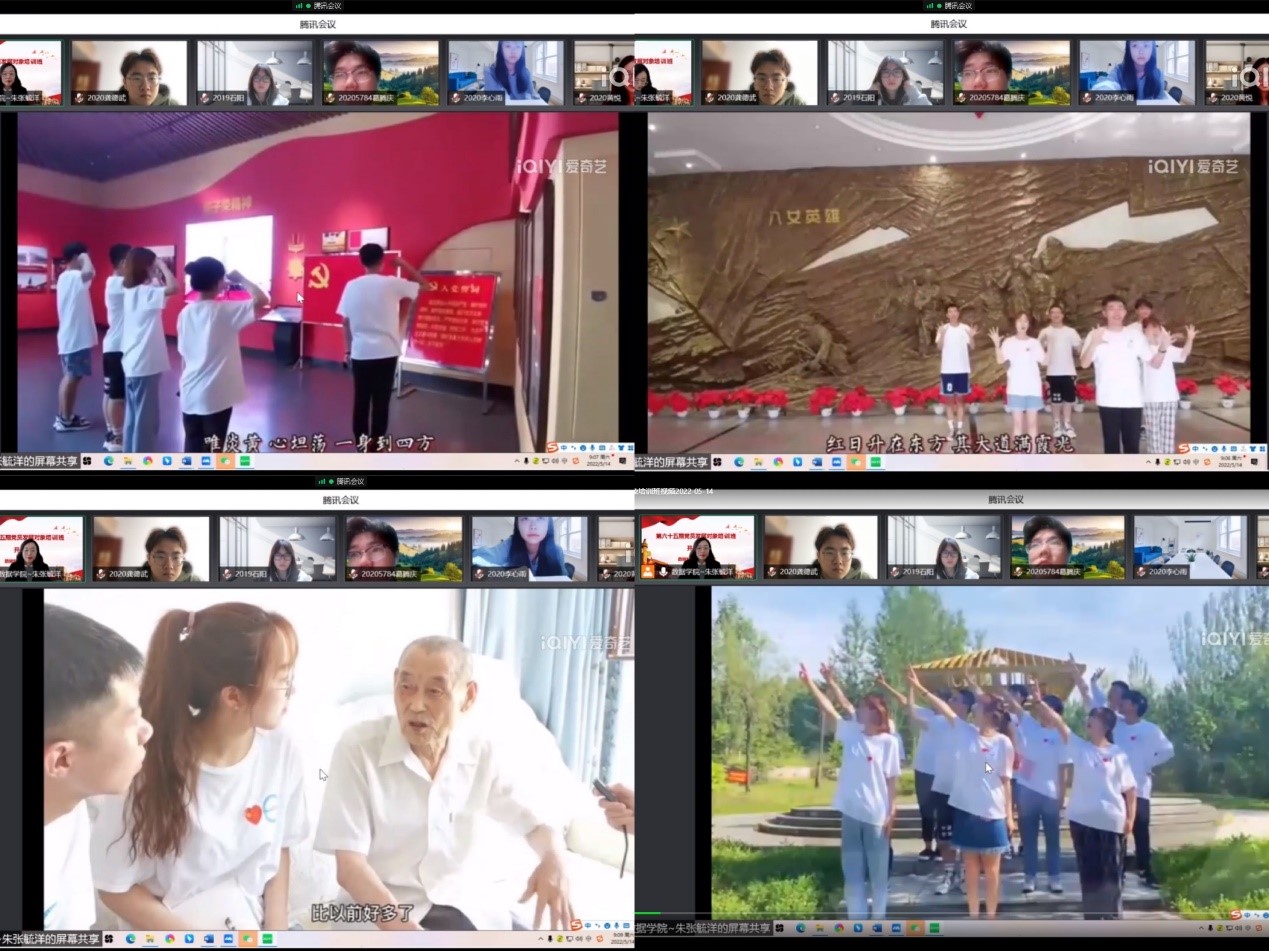1269x951 pixels.
Task: Click 腾讯会议 title above 八女英雄 relief video
Action: 948,24
